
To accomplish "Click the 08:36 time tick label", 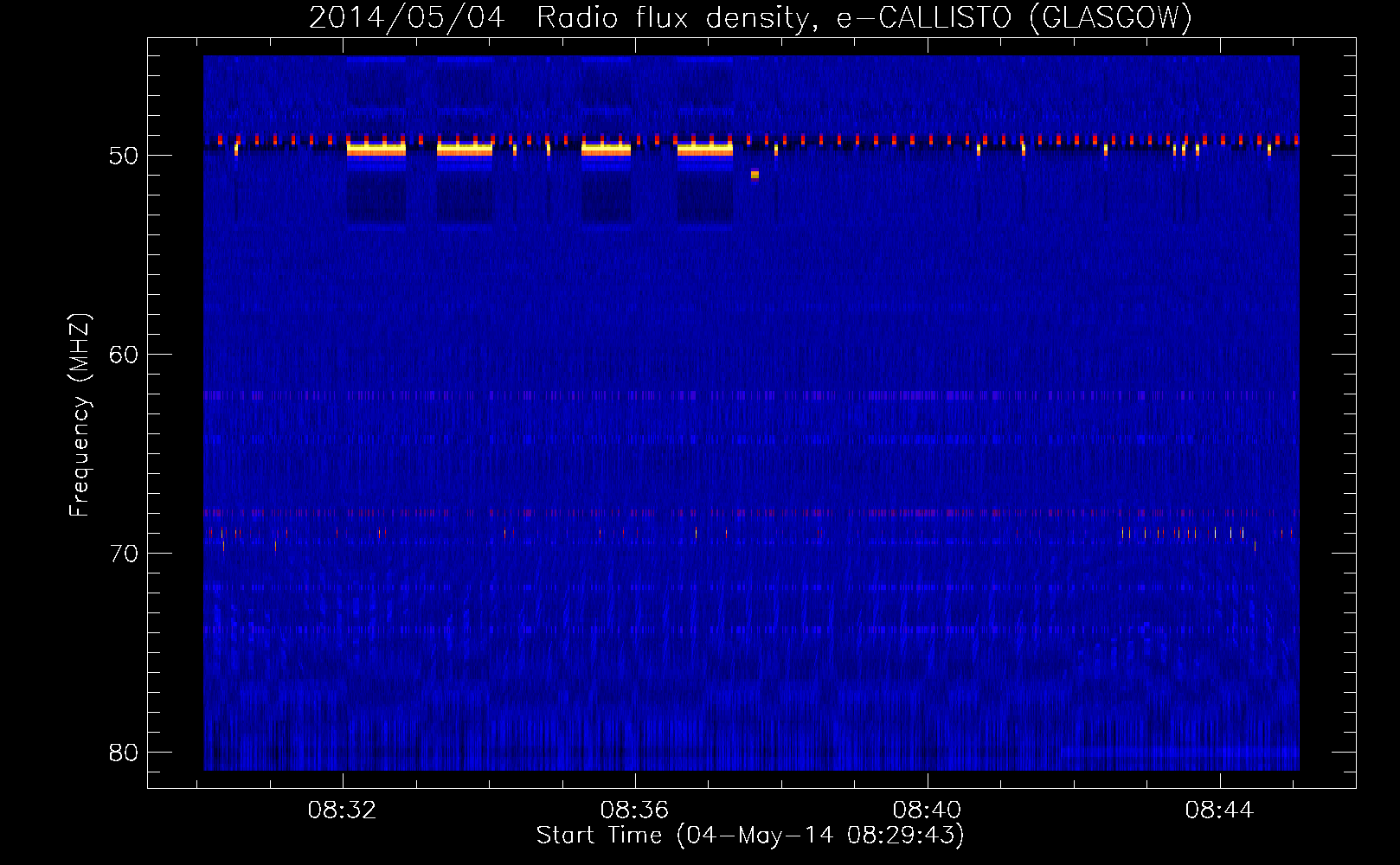I will pos(634,811).
